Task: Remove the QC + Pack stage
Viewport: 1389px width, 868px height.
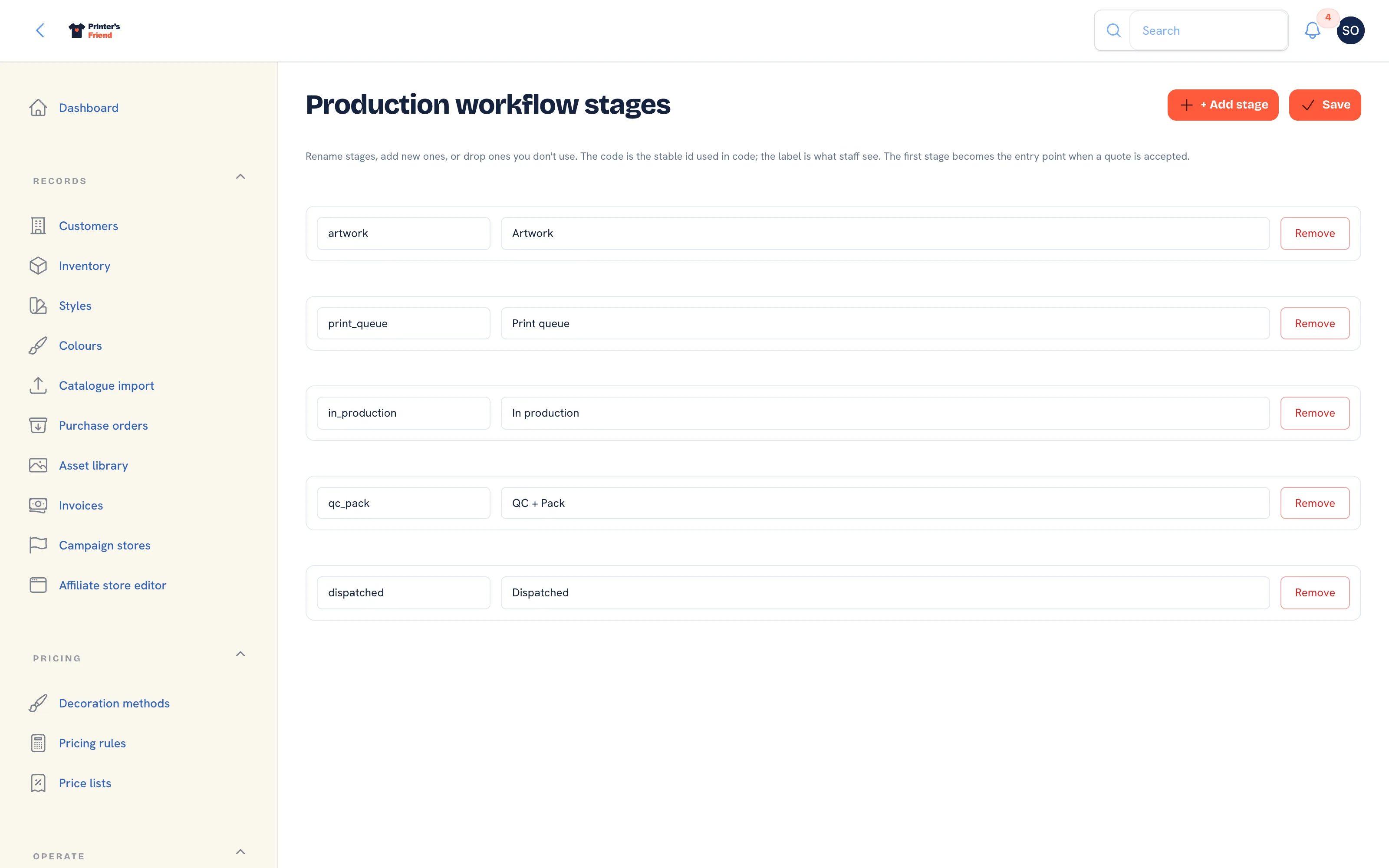Action: pos(1314,503)
